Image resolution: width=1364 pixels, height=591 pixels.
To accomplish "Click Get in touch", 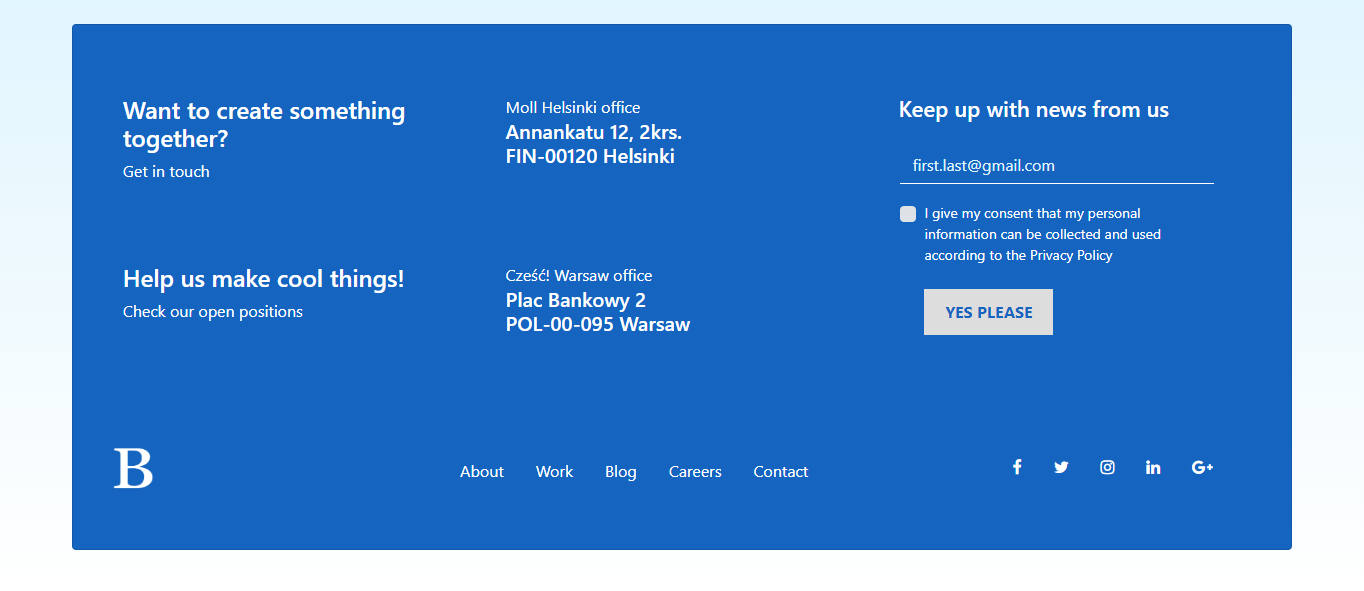I will pyautogui.click(x=166, y=171).
